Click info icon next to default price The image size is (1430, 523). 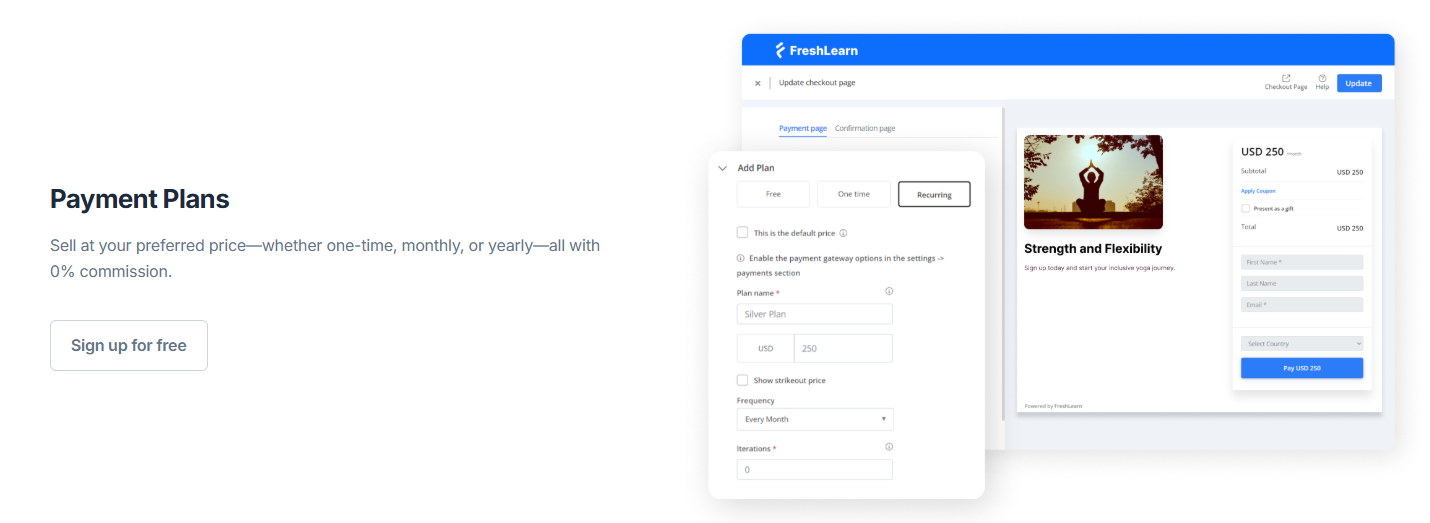coord(843,233)
